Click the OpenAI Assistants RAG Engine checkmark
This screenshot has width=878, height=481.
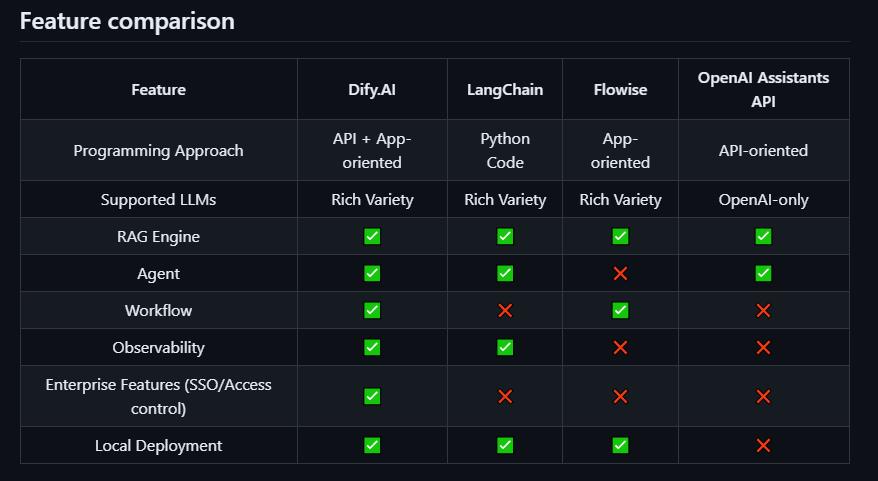tap(763, 237)
